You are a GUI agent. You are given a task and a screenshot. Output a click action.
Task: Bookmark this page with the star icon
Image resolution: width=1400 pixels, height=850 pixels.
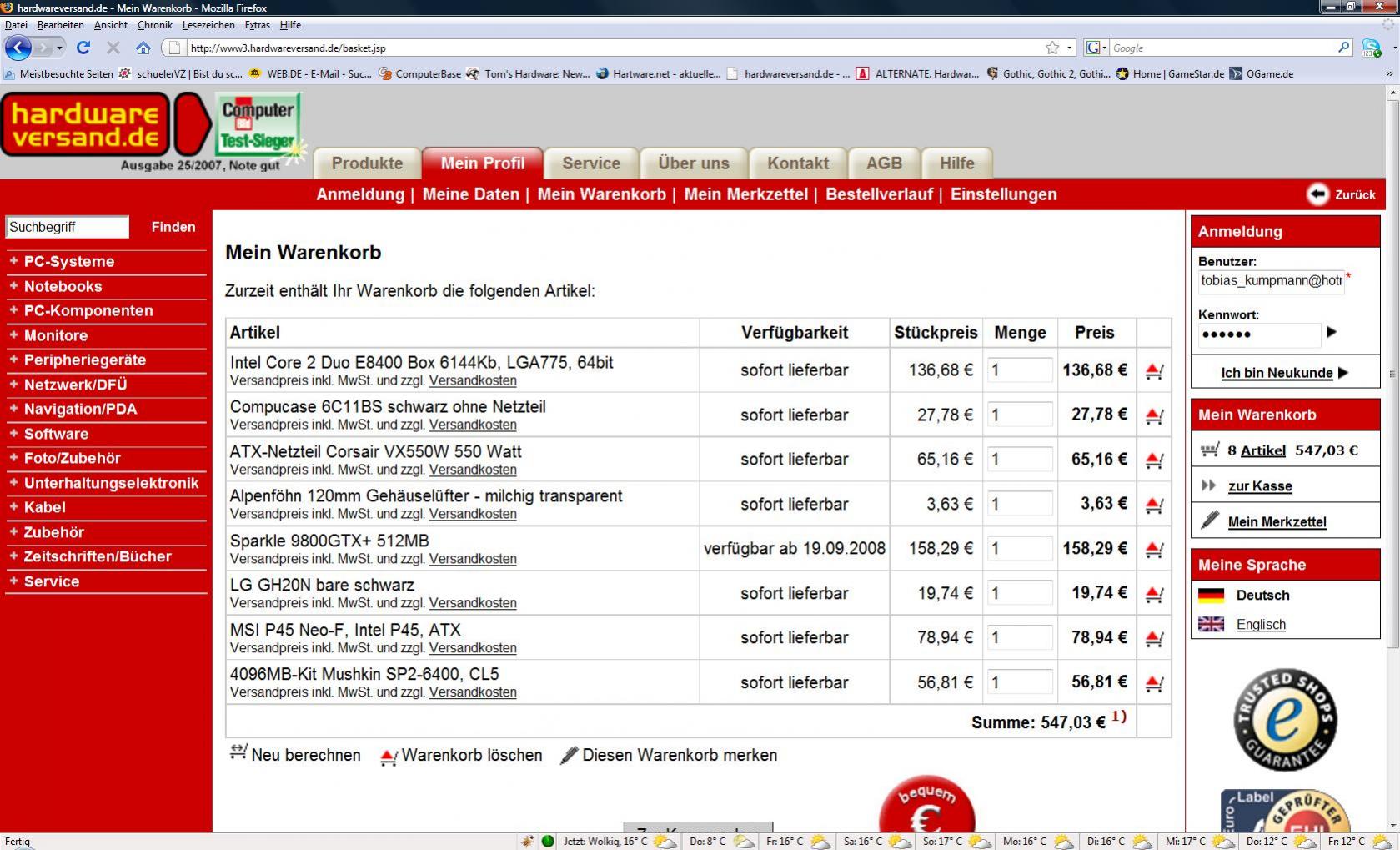pyautogui.click(x=1052, y=48)
